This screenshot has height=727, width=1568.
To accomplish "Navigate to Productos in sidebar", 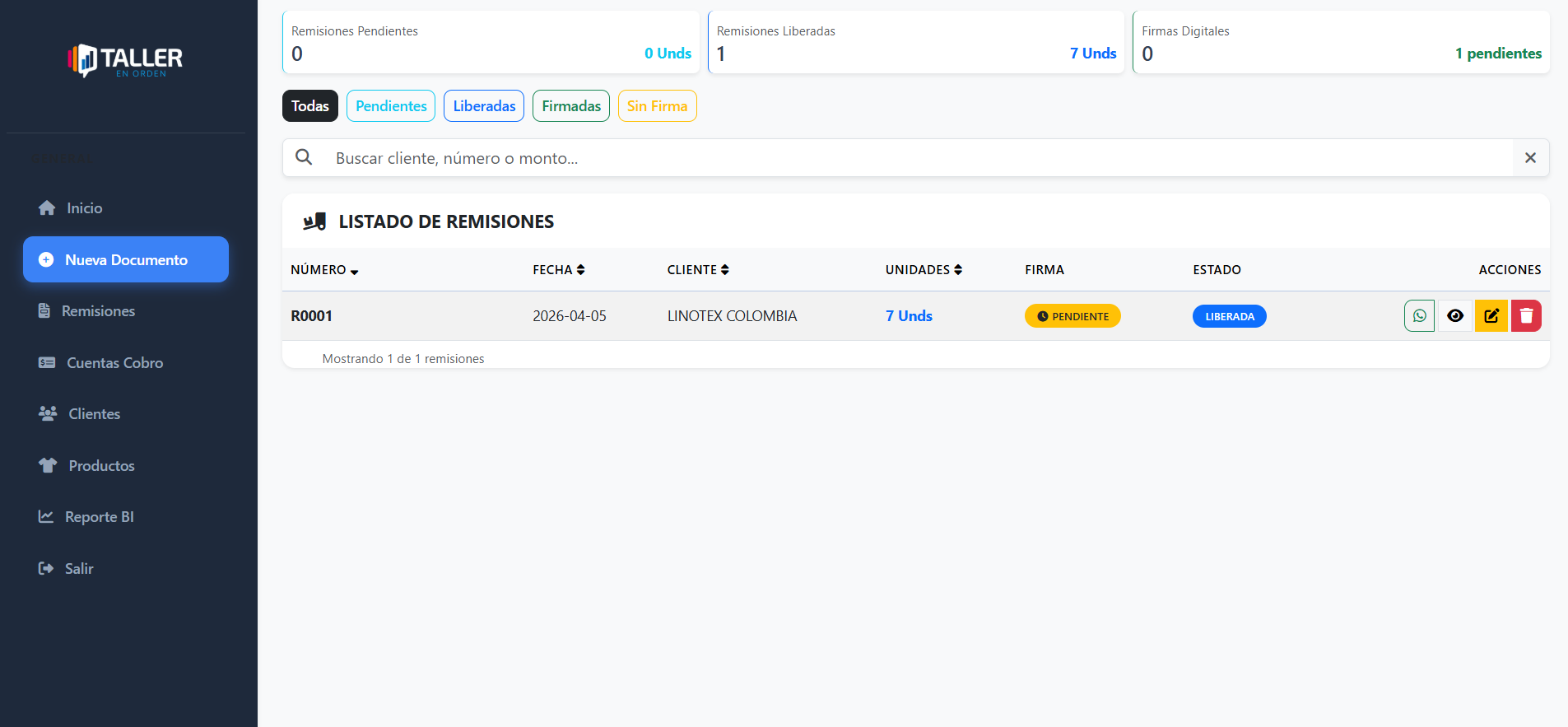I will tap(100, 466).
